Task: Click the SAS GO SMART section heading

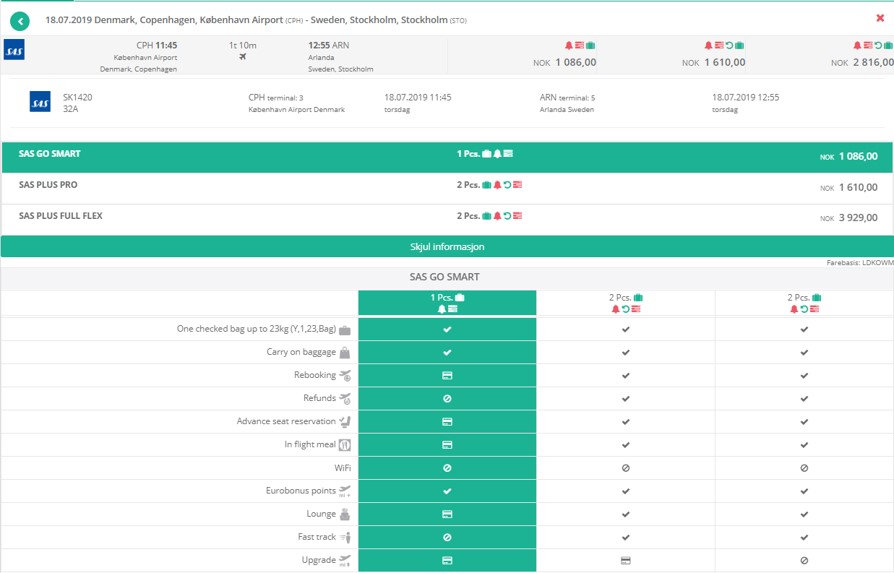Action: (444, 277)
